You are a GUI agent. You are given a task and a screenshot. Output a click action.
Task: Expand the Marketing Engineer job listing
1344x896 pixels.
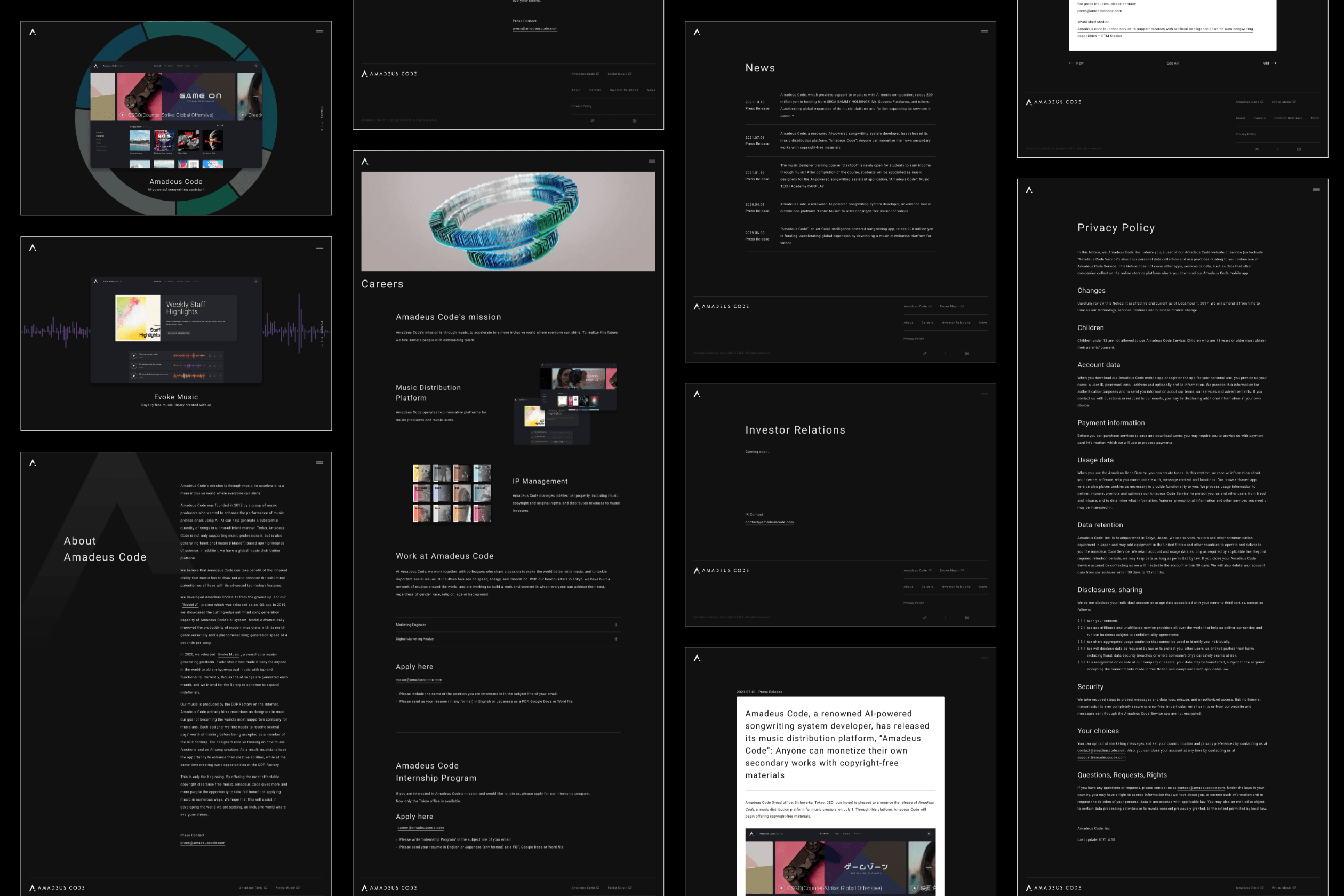[616, 625]
